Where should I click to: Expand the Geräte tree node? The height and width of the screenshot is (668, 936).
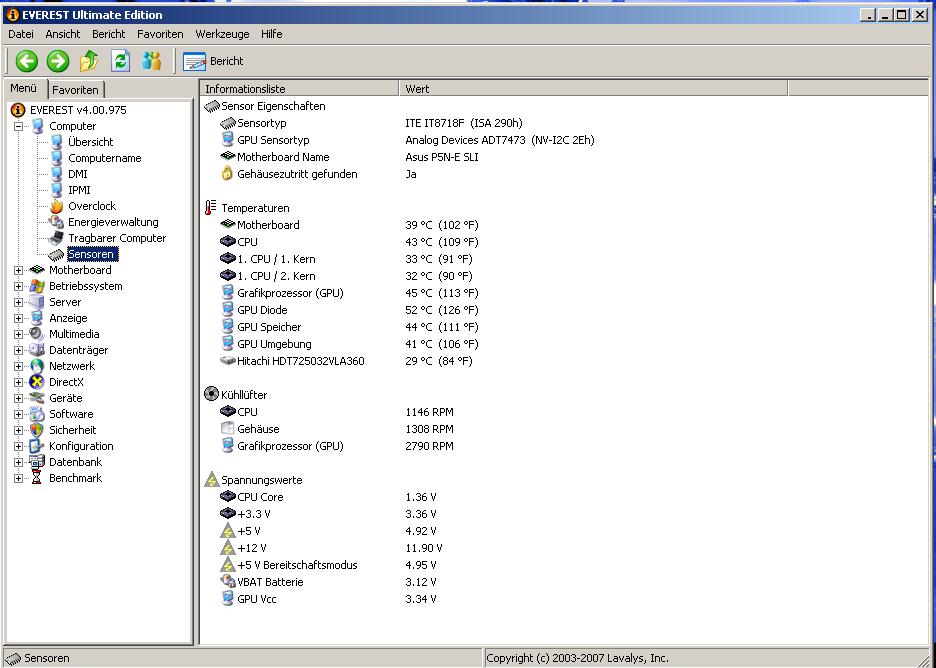[x=19, y=399]
